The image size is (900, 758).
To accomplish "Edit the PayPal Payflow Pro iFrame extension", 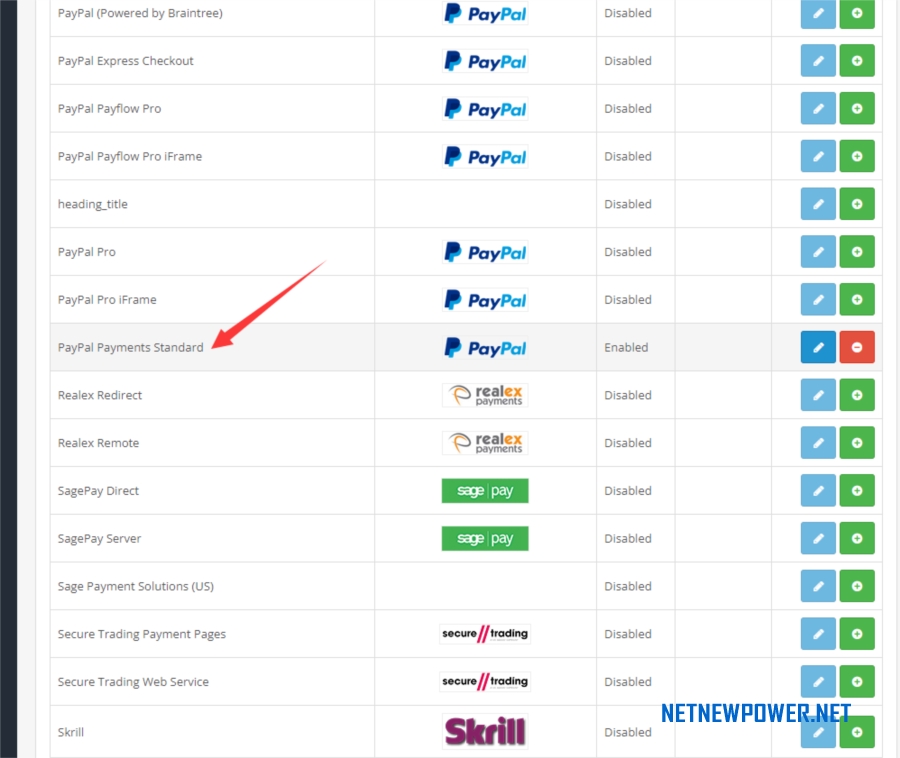I will [x=818, y=156].
